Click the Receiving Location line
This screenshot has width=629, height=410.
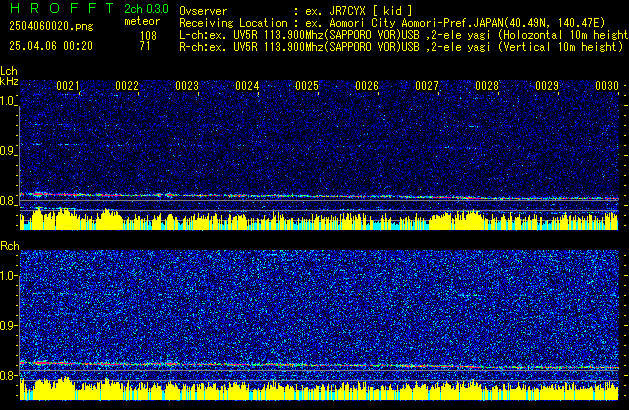pyautogui.click(x=392, y=23)
